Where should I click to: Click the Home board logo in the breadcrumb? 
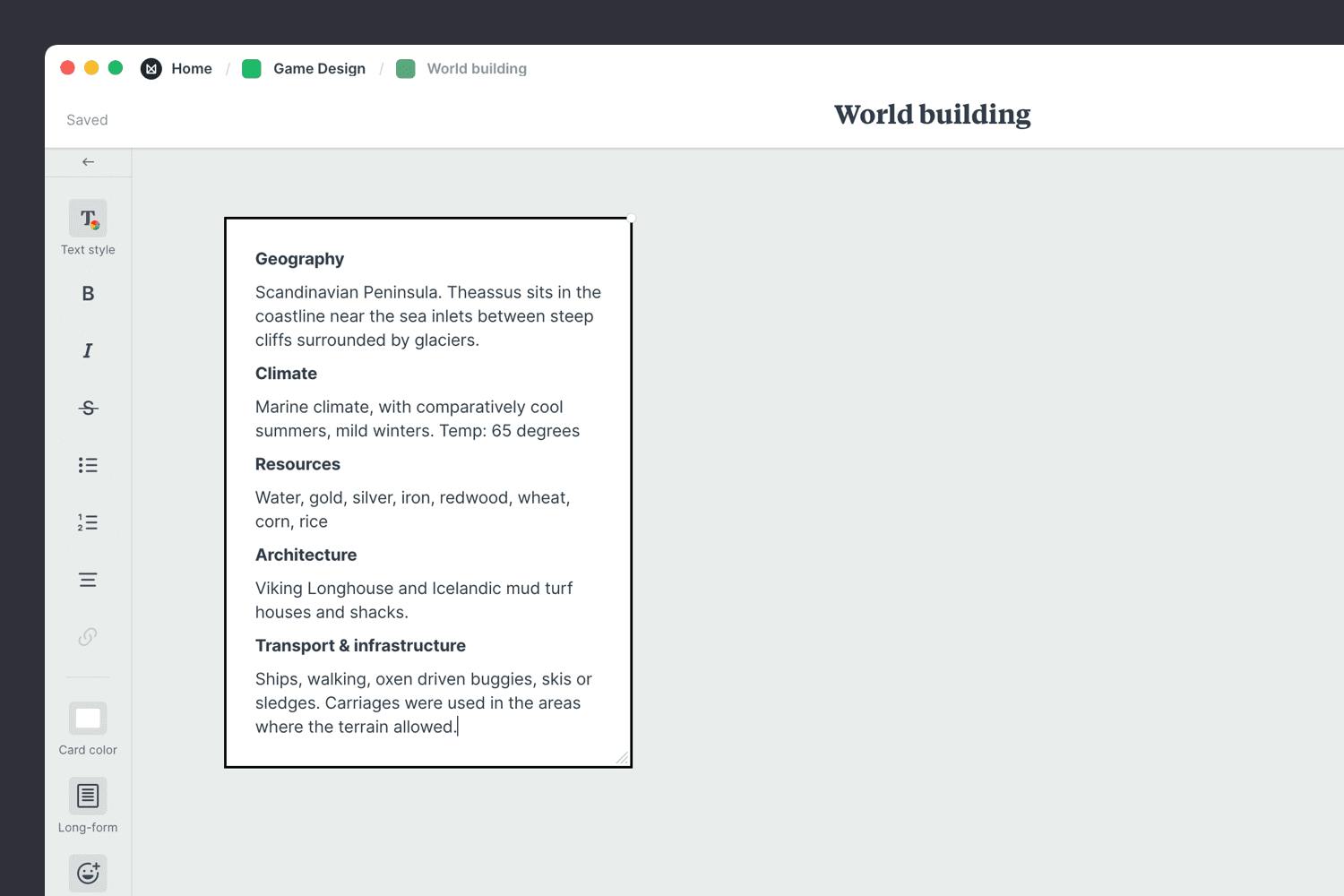[x=151, y=68]
